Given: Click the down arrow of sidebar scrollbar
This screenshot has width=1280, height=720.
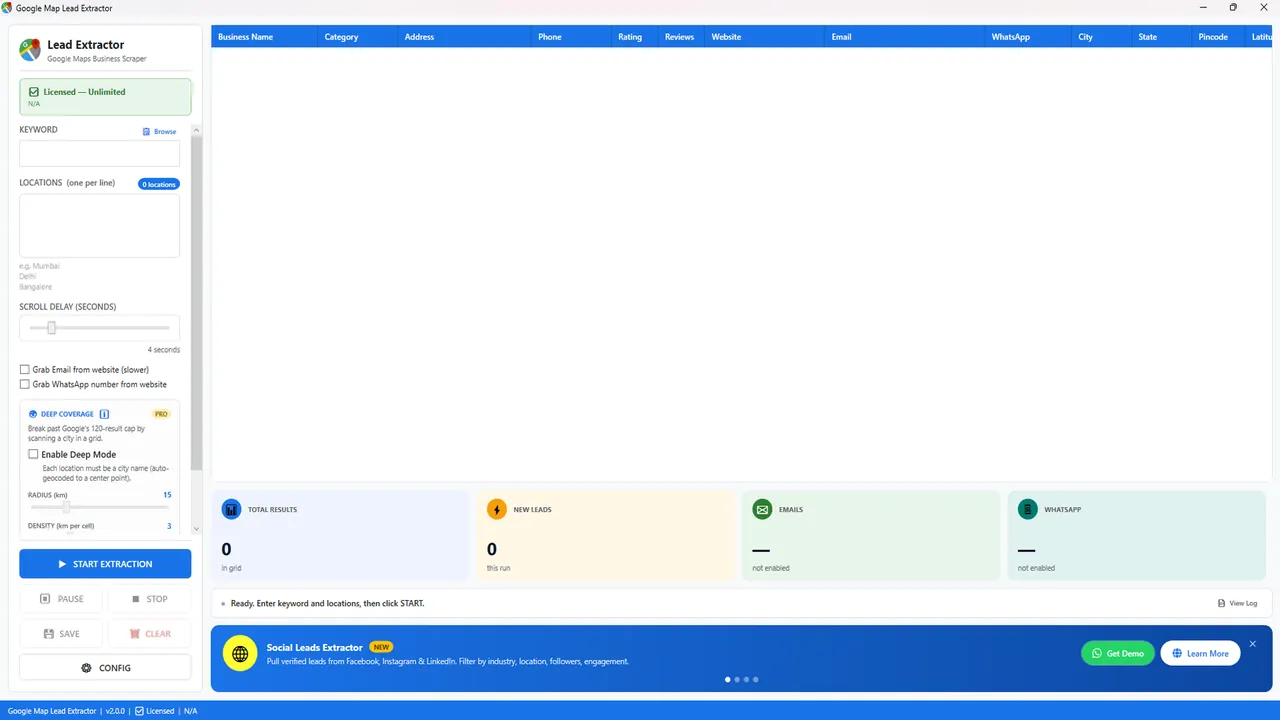Looking at the screenshot, I should coord(196,529).
